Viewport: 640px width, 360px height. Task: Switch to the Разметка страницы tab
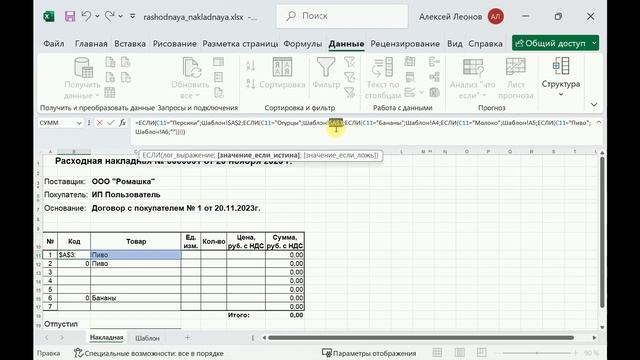240,43
